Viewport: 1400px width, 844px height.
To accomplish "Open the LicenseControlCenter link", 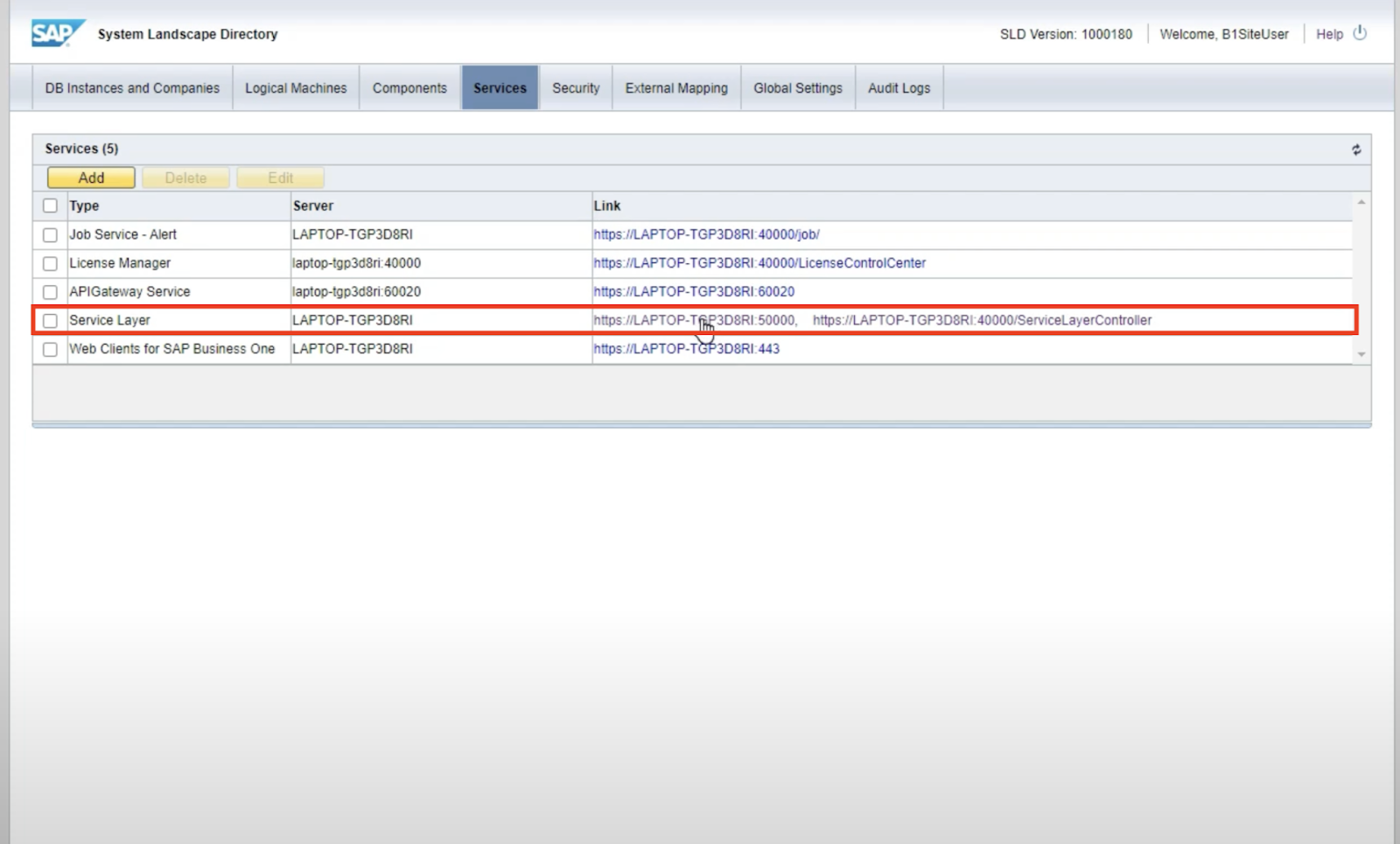I will point(759,263).
